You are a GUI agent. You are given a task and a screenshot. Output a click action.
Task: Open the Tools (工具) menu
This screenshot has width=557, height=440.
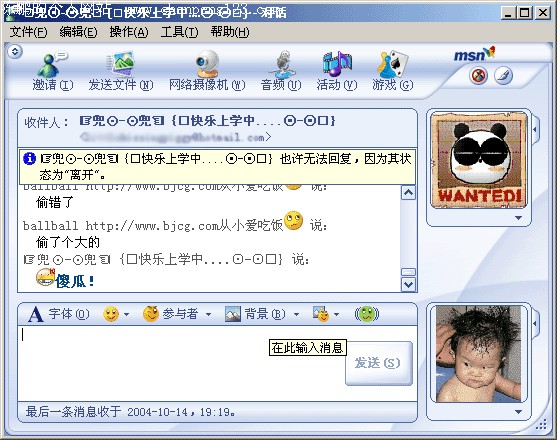point(179,32)
